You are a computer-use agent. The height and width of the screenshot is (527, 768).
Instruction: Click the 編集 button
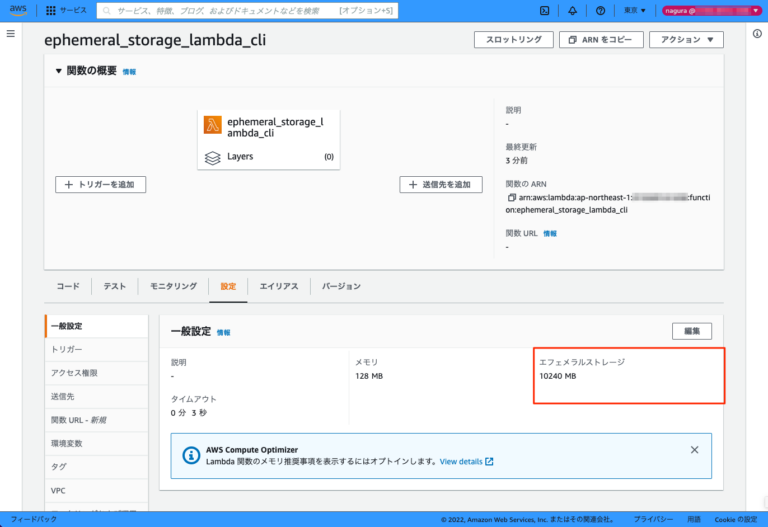(x=691, y=331)
